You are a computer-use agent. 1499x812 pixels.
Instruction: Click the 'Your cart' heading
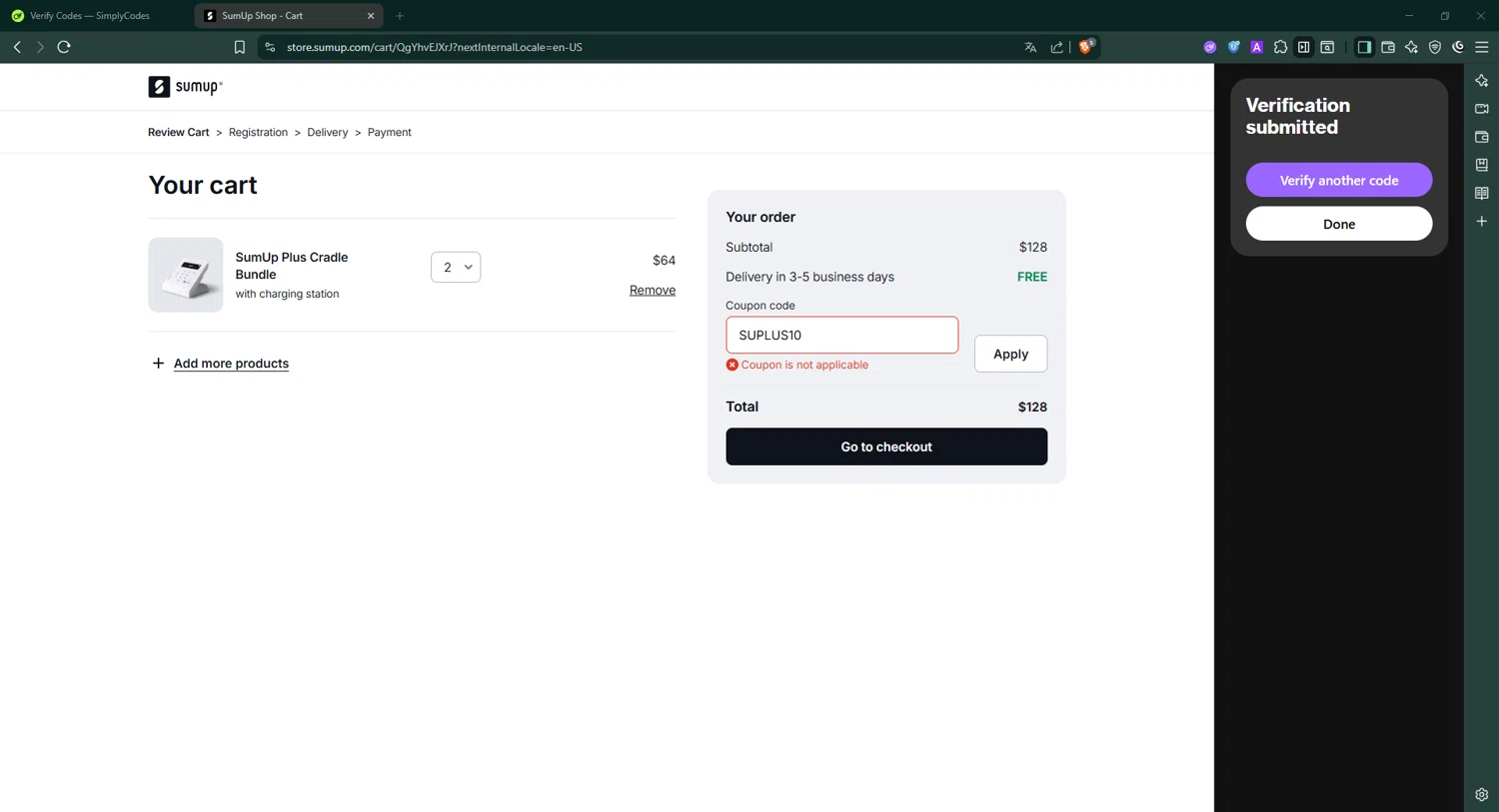(203, 185)
